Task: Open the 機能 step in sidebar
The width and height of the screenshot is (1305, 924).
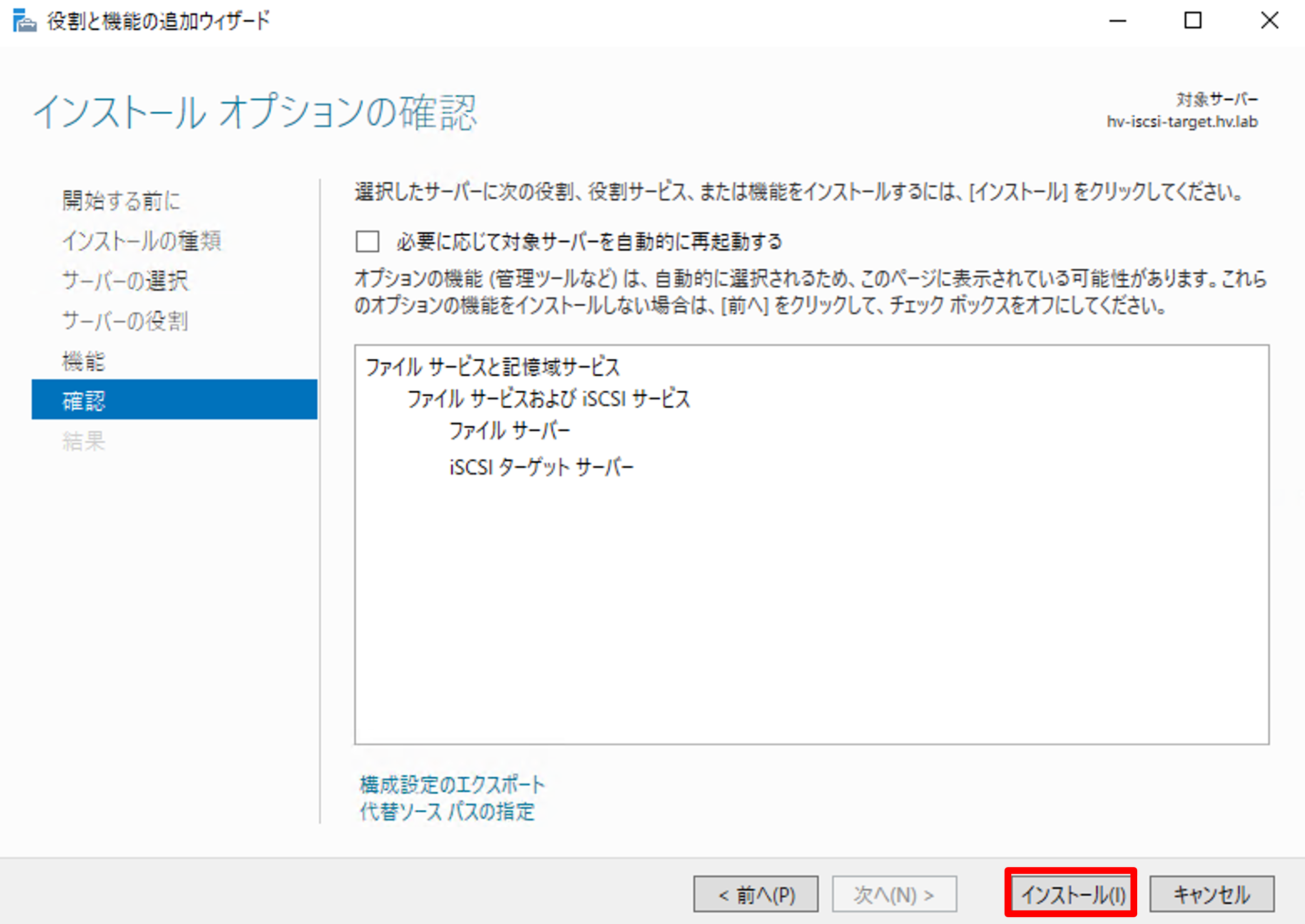Action: tap(83, 361)
